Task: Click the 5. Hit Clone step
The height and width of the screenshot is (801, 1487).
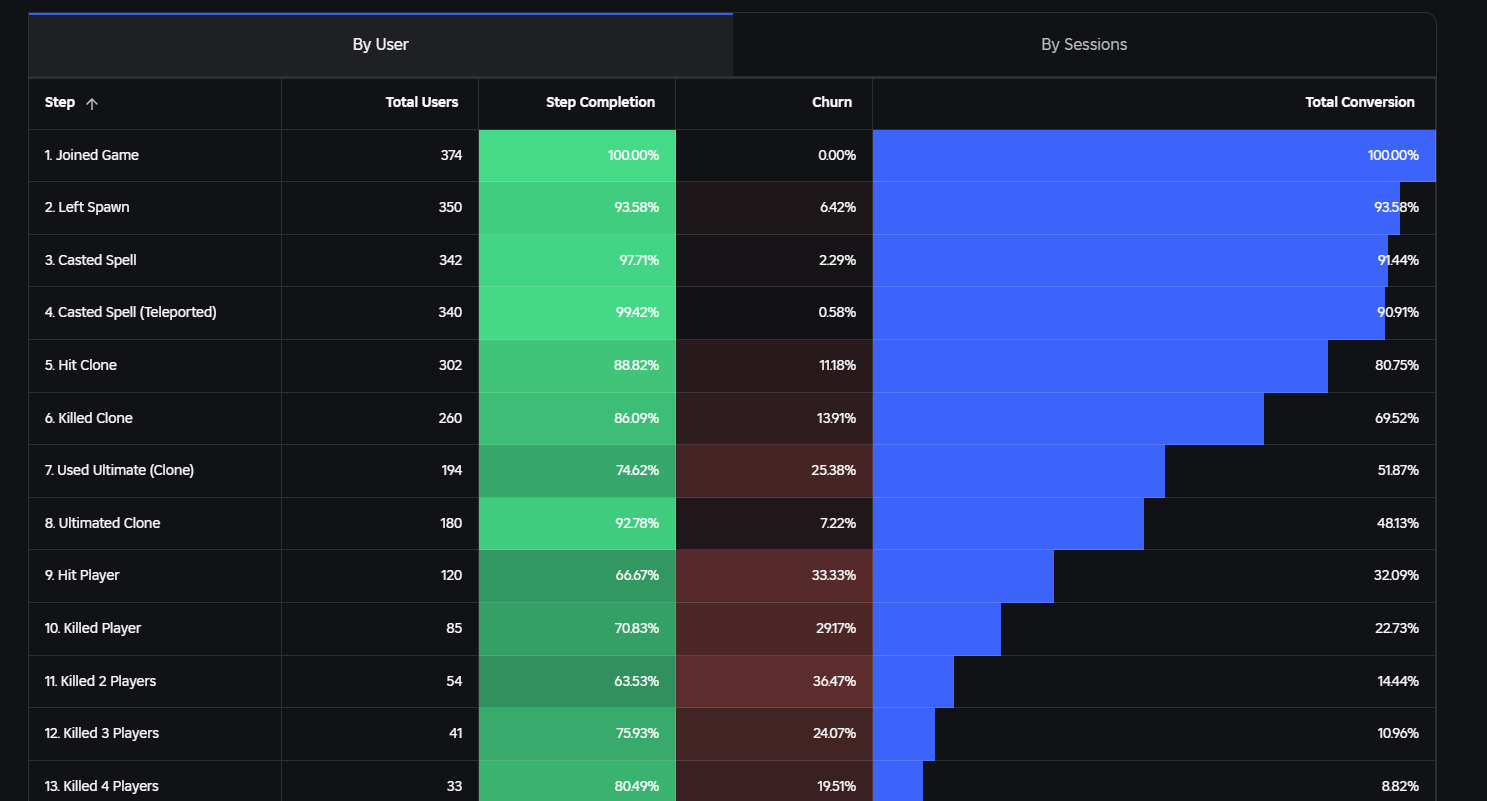Action: point(81,365)
